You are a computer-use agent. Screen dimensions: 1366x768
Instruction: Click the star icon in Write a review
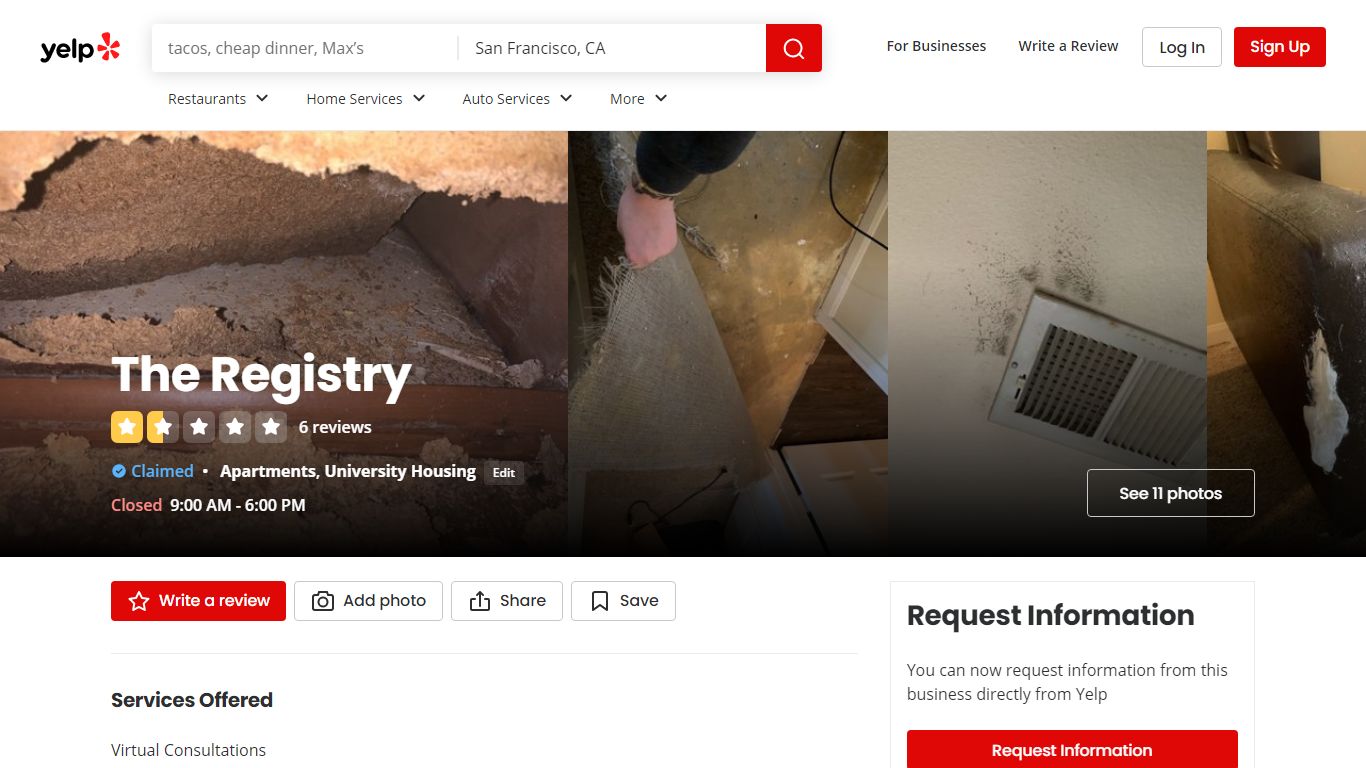[140, 601]
